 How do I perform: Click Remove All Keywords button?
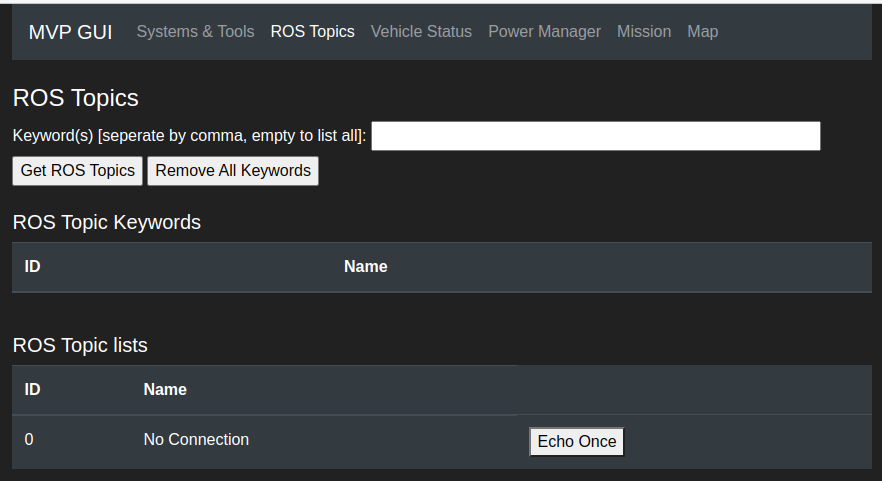point(233,170)
